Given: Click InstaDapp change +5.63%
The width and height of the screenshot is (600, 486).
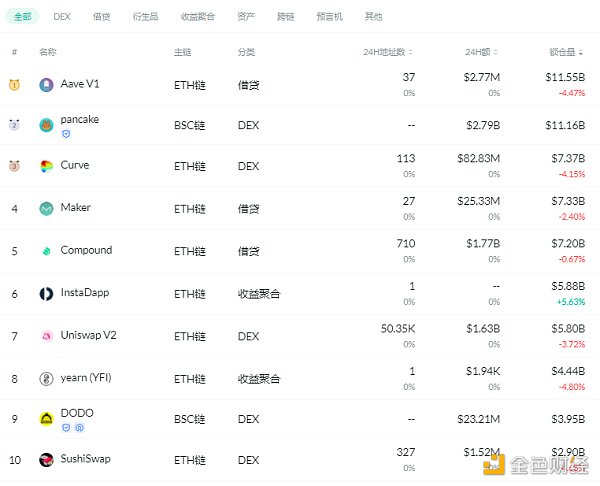Looking at the screenshot, I should (x=571, y=302).
